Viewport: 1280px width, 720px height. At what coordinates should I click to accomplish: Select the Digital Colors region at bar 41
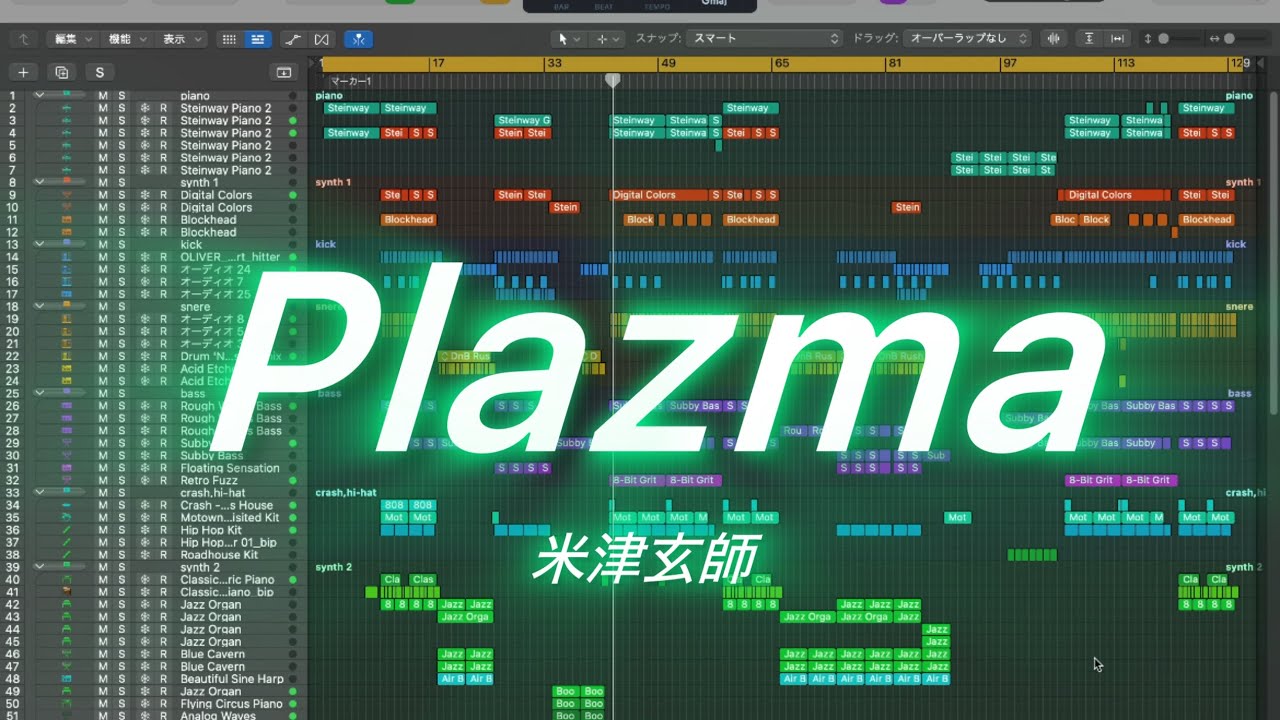pyautogui.click(x=659, y=195)
